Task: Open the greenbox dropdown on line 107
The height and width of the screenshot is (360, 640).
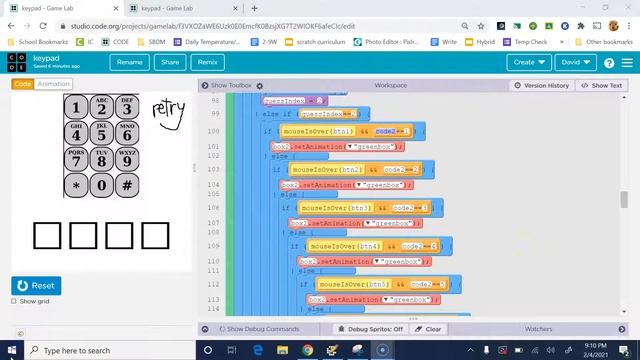Action: point(368,223)
